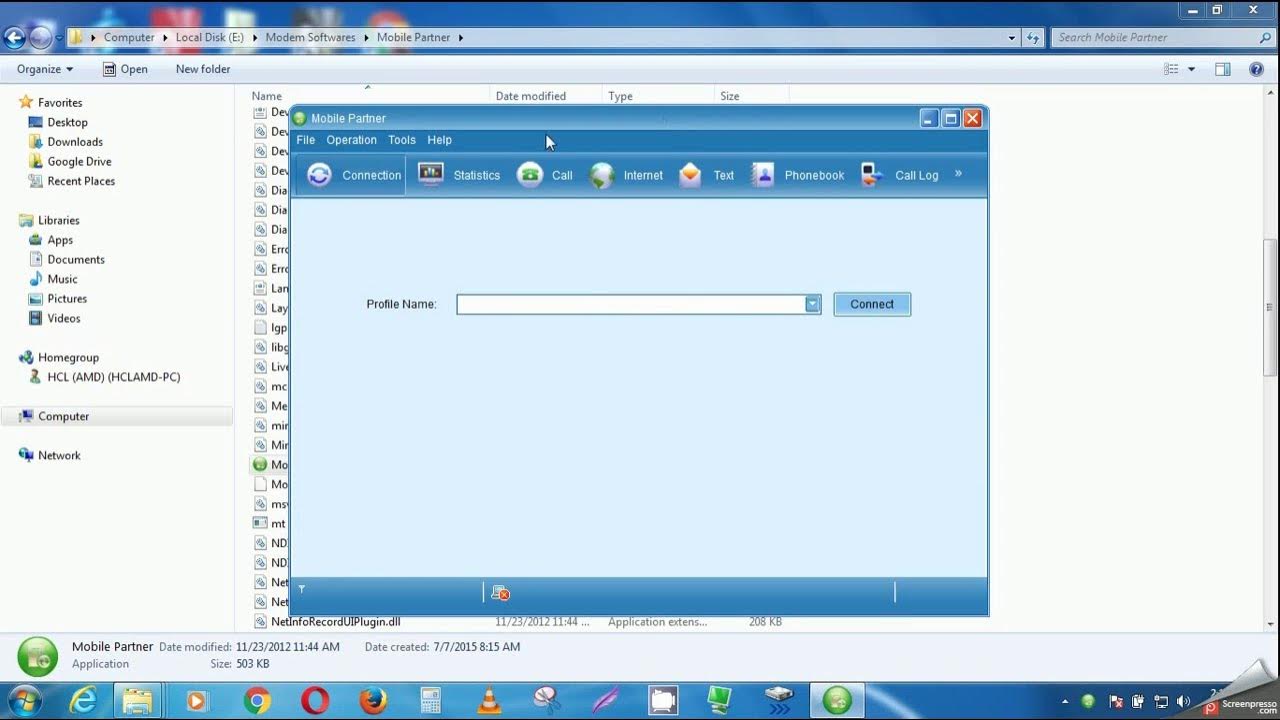Switch to the Text messages tab

[707, 175]
